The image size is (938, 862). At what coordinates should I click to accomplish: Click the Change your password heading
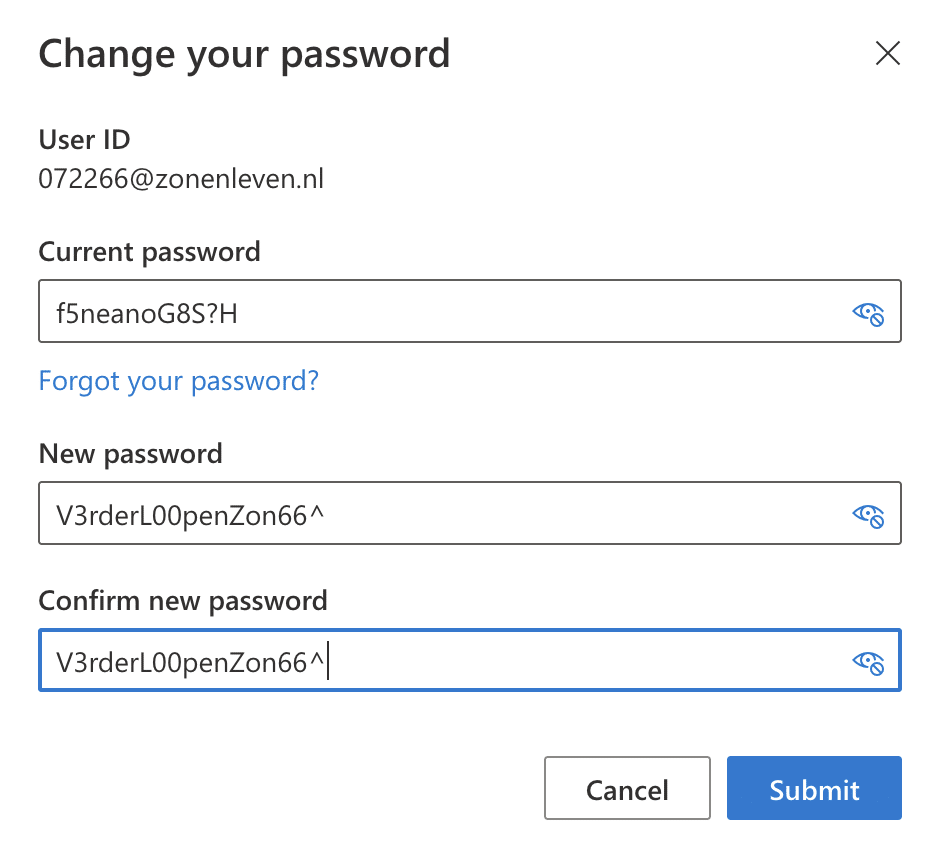(x=244, y=55)
